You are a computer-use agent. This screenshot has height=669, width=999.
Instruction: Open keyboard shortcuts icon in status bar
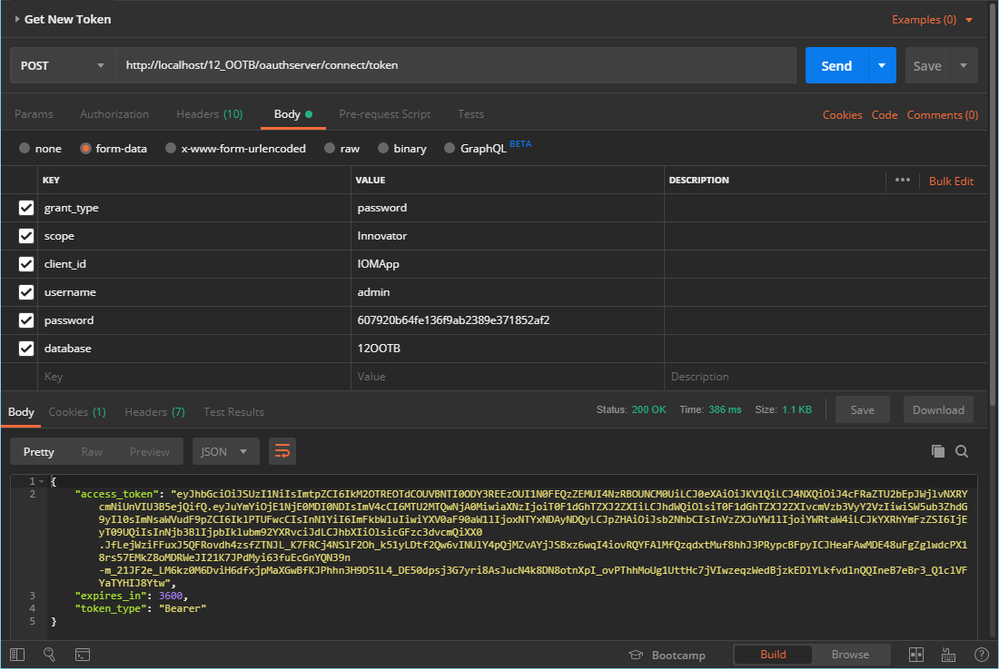947,655
